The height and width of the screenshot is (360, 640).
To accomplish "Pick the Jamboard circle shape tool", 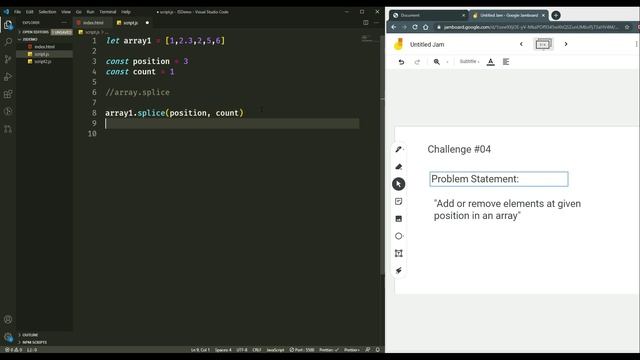I will click(399, 236).
